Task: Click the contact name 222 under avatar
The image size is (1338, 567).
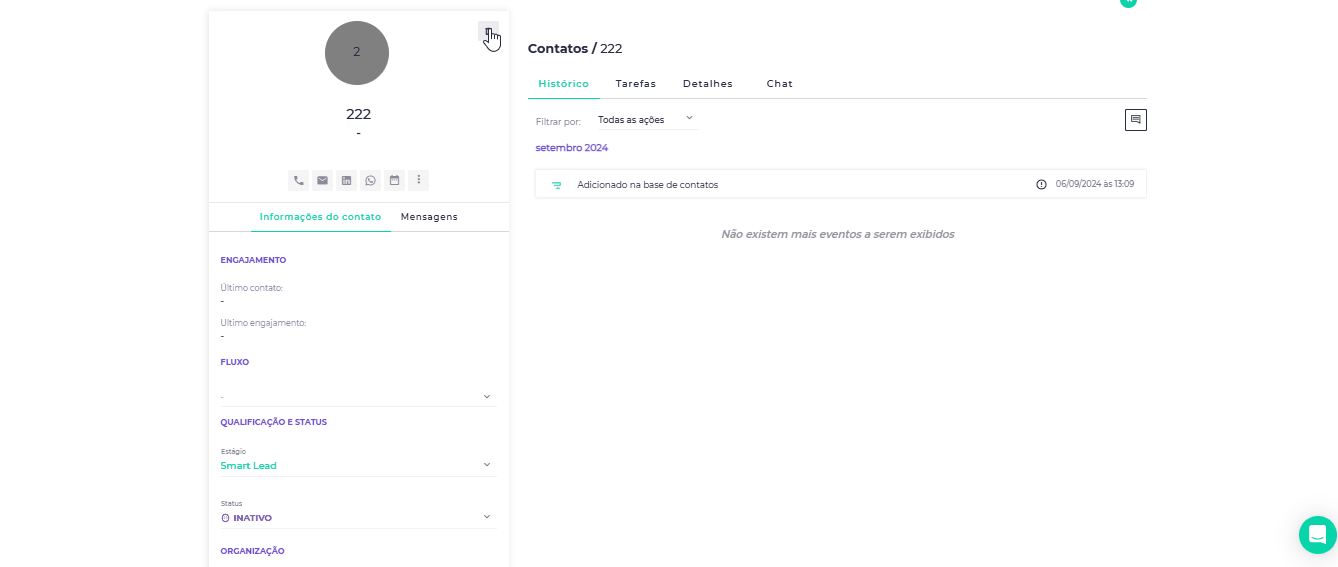Action: coord(358,114)
